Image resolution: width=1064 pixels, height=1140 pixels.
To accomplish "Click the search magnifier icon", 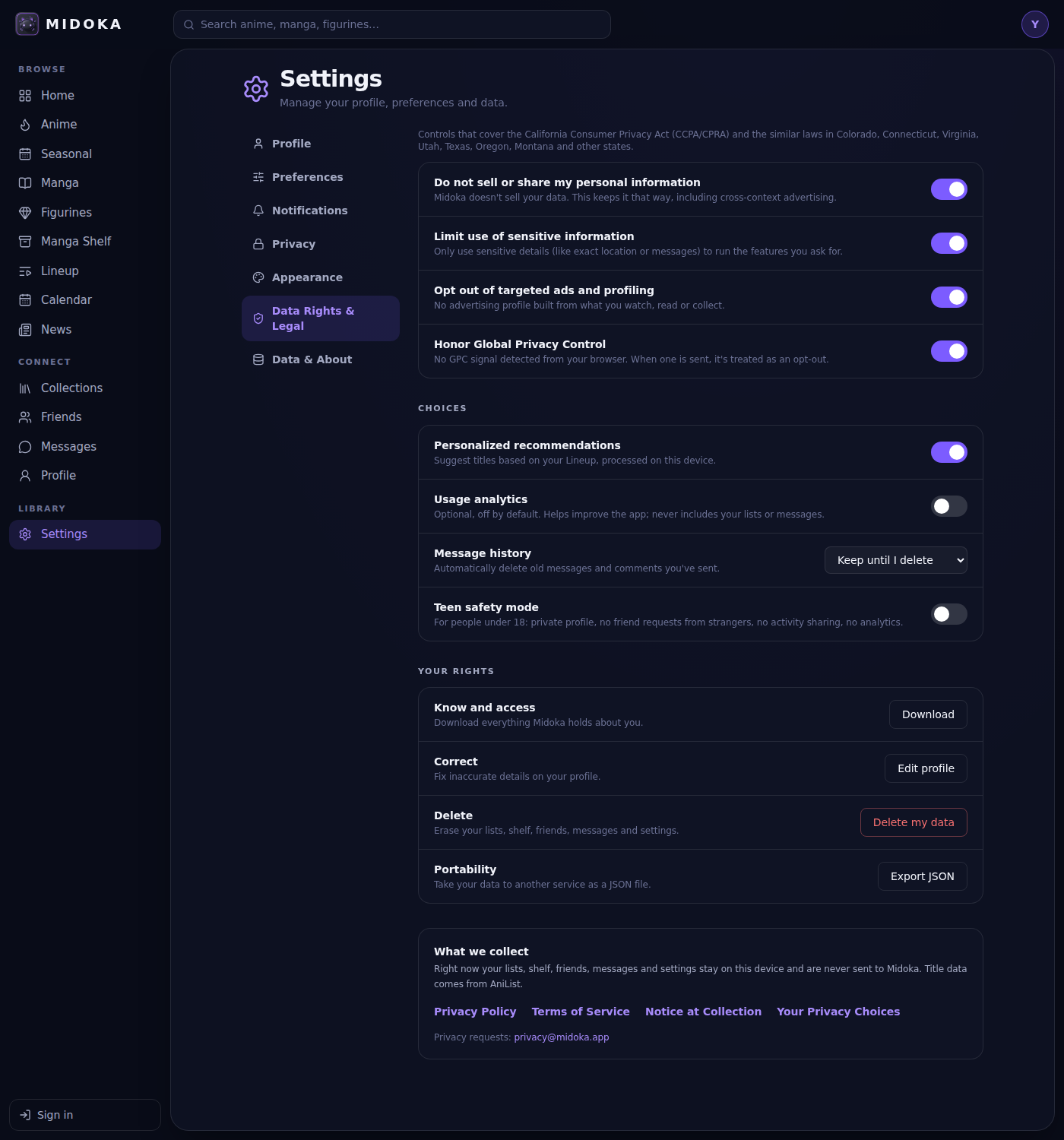I will tap(188, 24).
